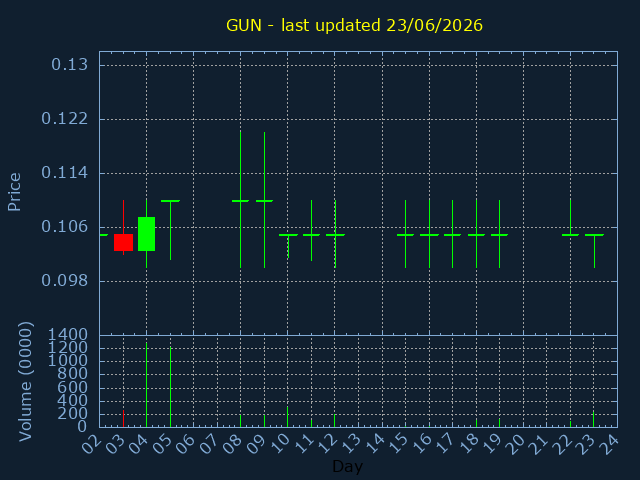
Task: Click the 0.098 price axis label
Action: [x=64, y=281]
